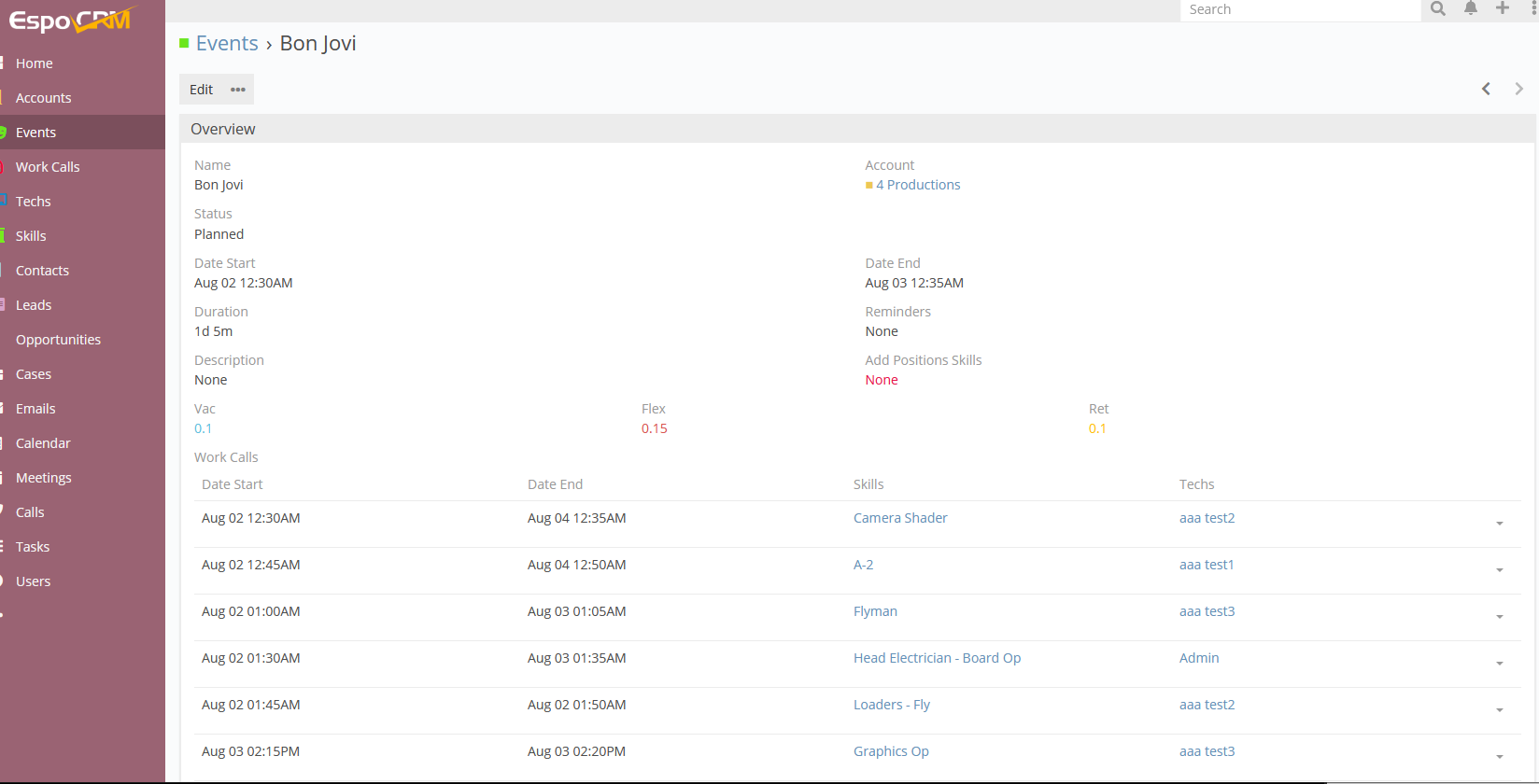Screen dimensions: 1539x784
Task: Click the search magnifier icon
Action: pos(1438,9)
